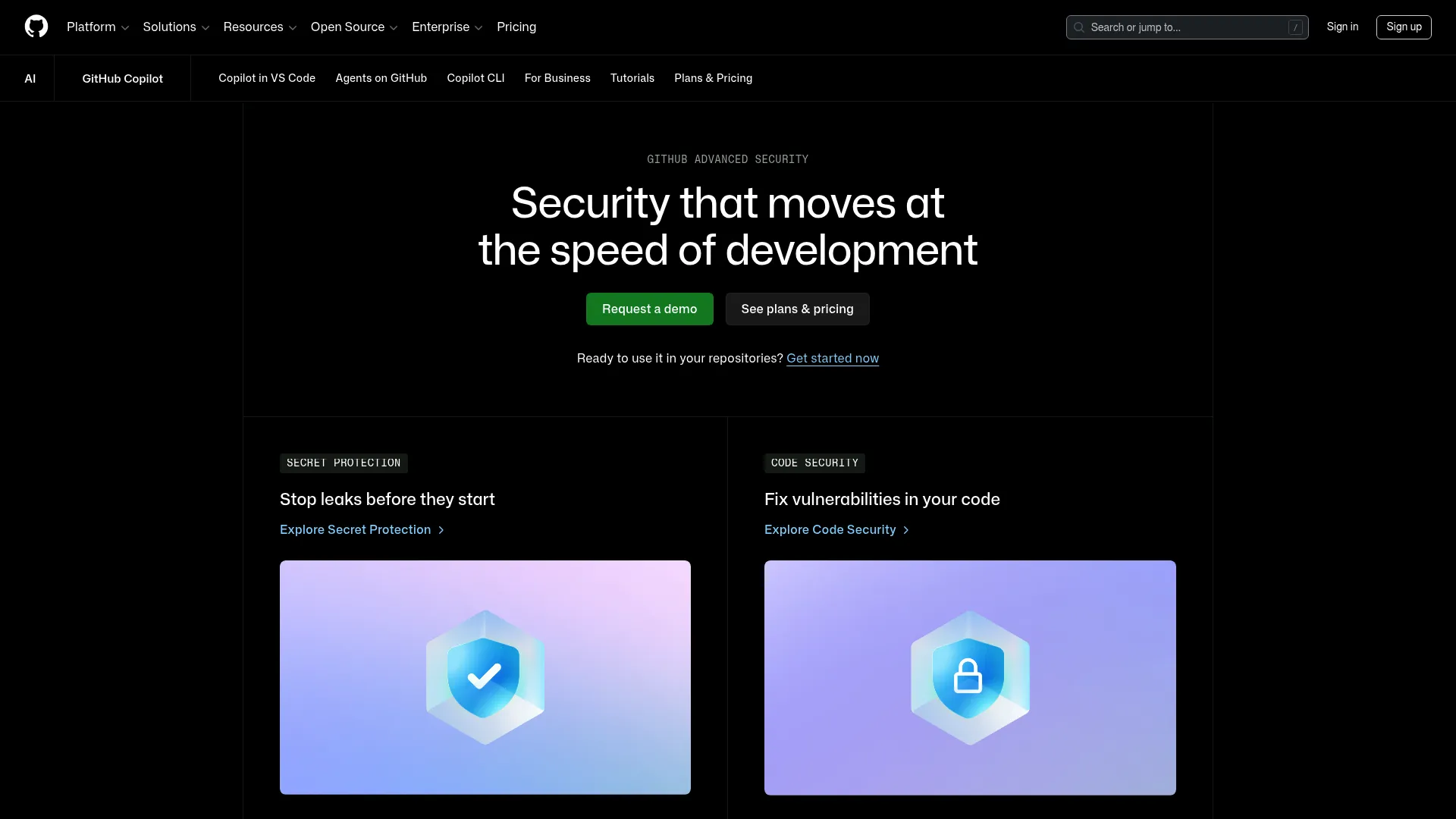Viewport: 1456px width, 819px height.
Task: Click arrow next to Explore Secret Protection
Action: (x=441, y=530)
